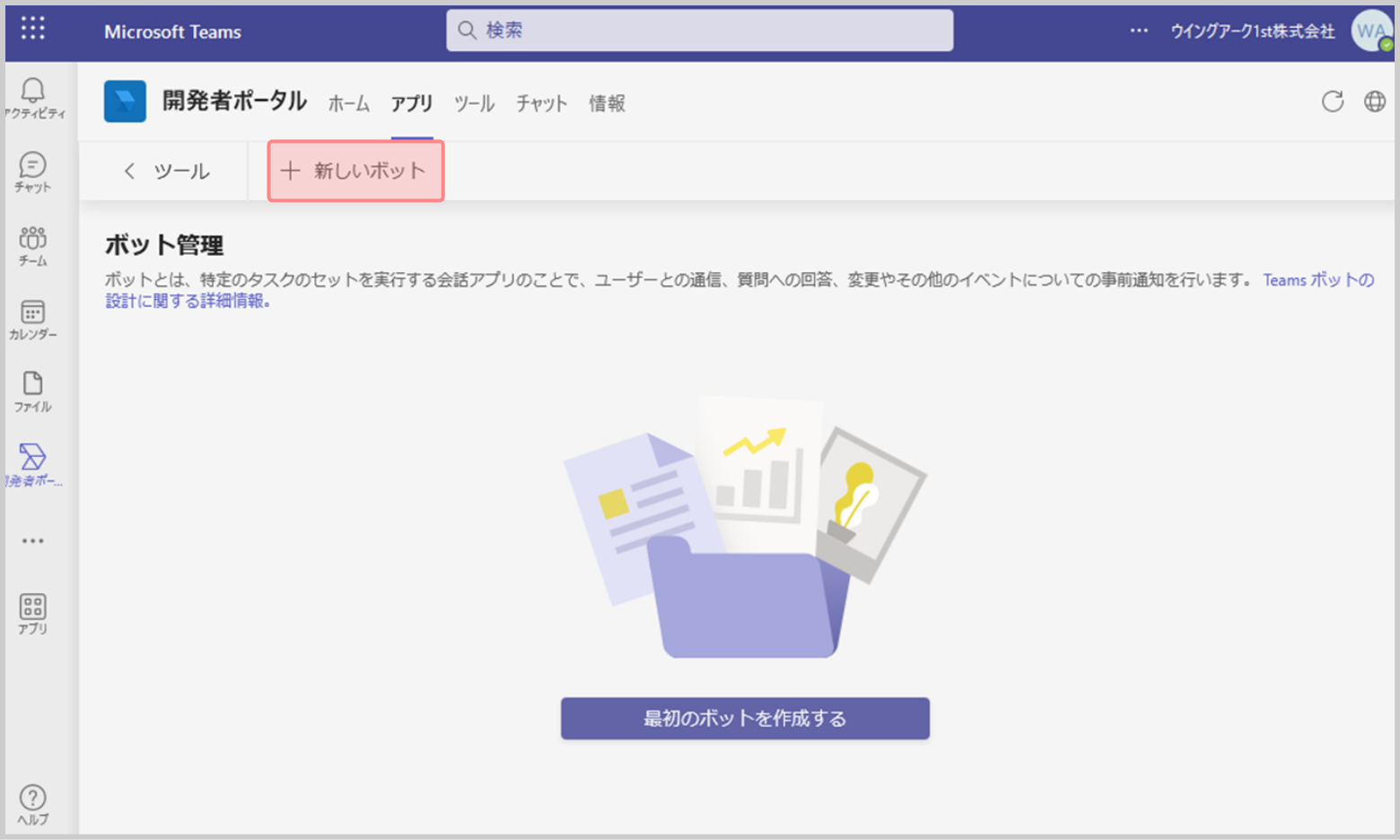Open the WA profile avatar menu
Image resolution: width=1400 pixels, height=840 pixels.
pyautogui.click(x=1370, y=31)
